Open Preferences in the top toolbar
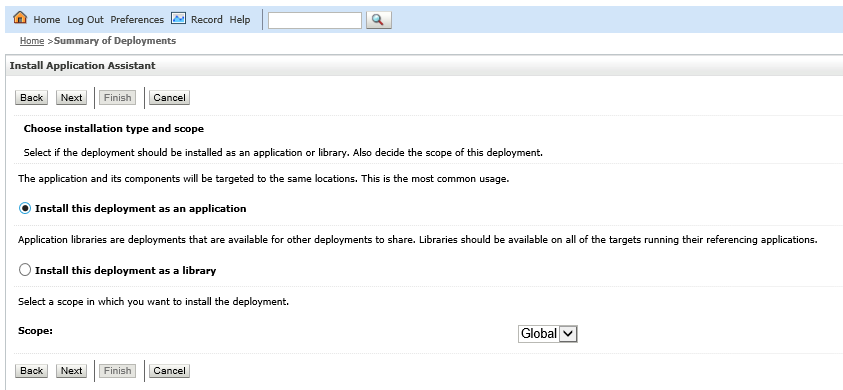 click(137, 19)
